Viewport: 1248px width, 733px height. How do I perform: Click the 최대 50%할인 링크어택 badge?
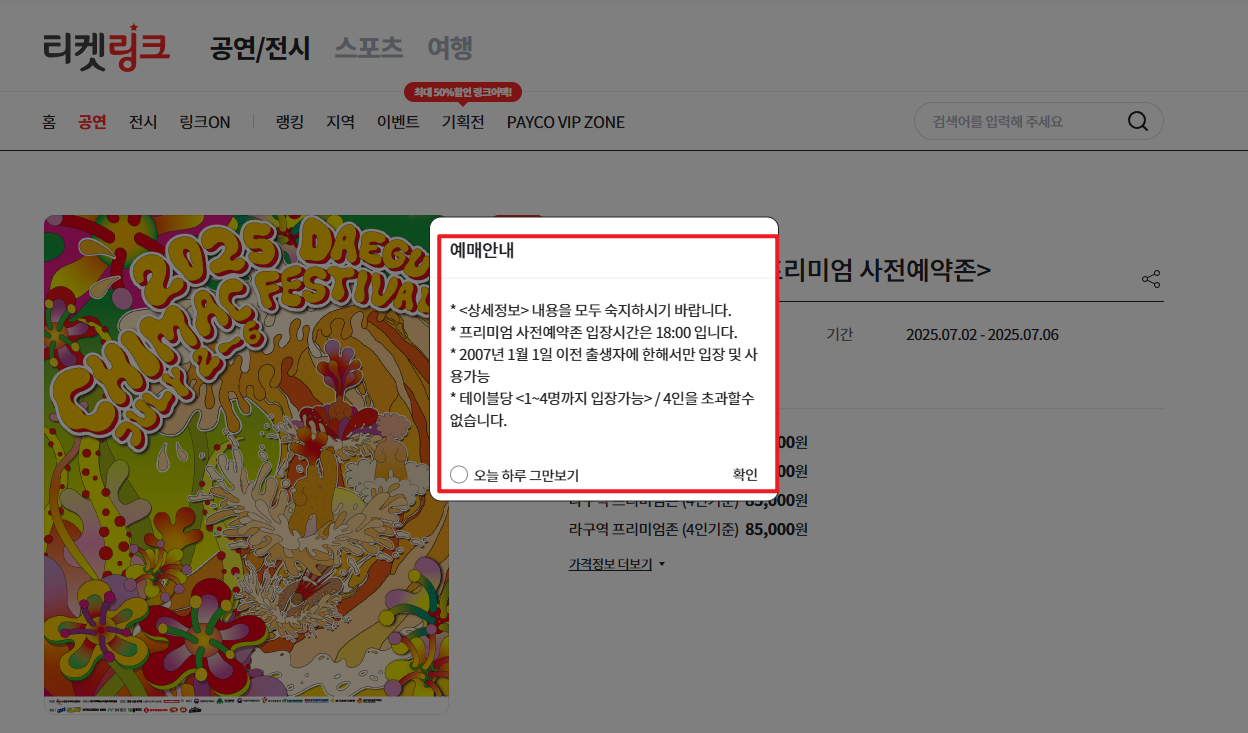(x=462, y=91)
